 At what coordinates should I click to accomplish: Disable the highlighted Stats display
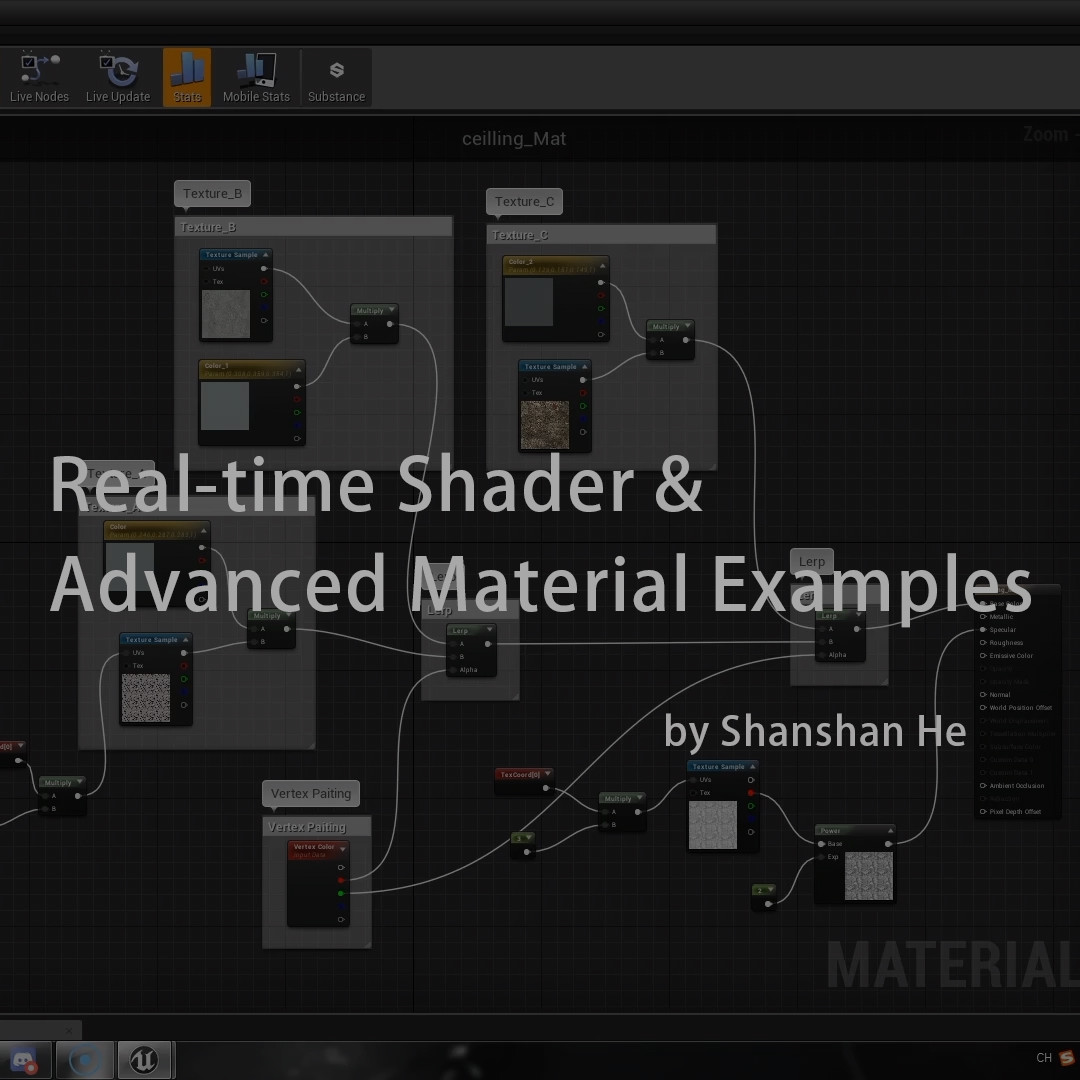coord(186,75)
